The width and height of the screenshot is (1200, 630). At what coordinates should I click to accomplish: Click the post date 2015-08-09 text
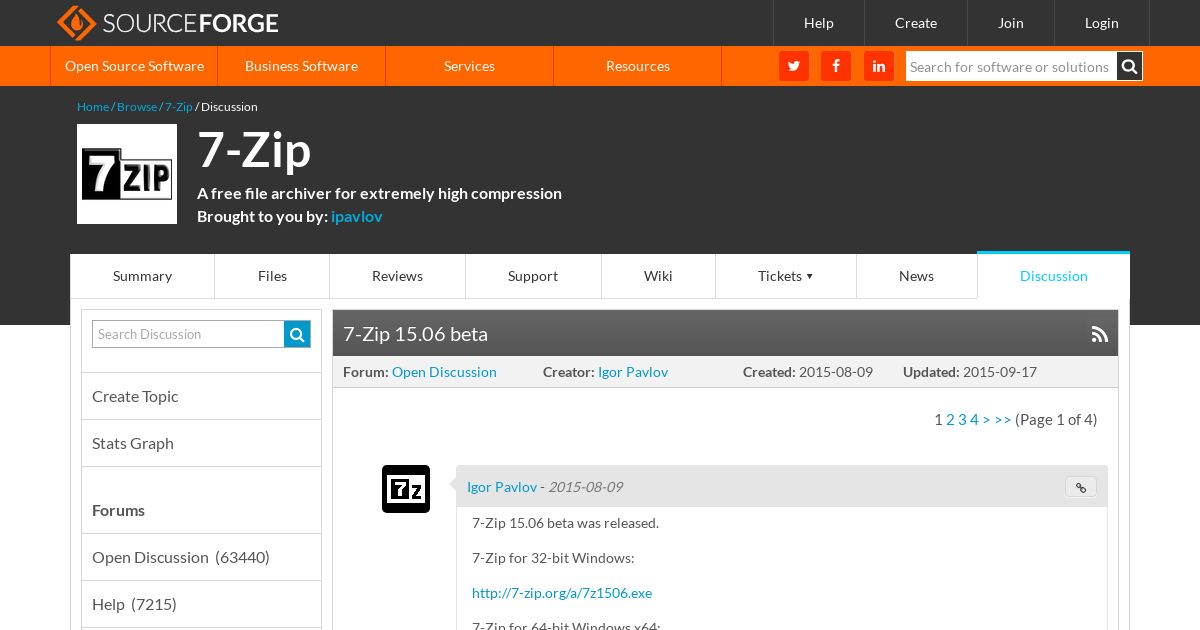[585, 487]
